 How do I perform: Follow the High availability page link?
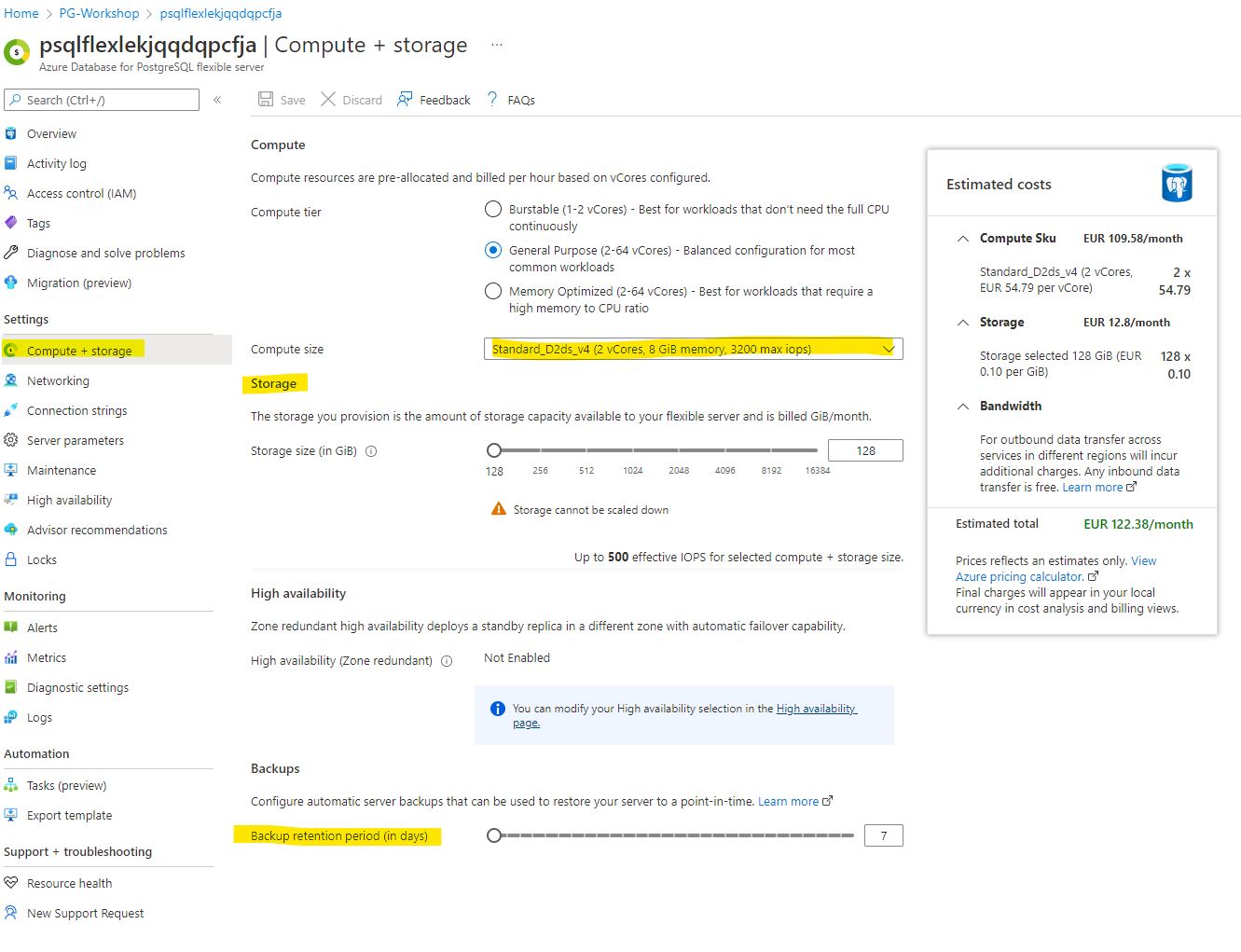[816, 709]
